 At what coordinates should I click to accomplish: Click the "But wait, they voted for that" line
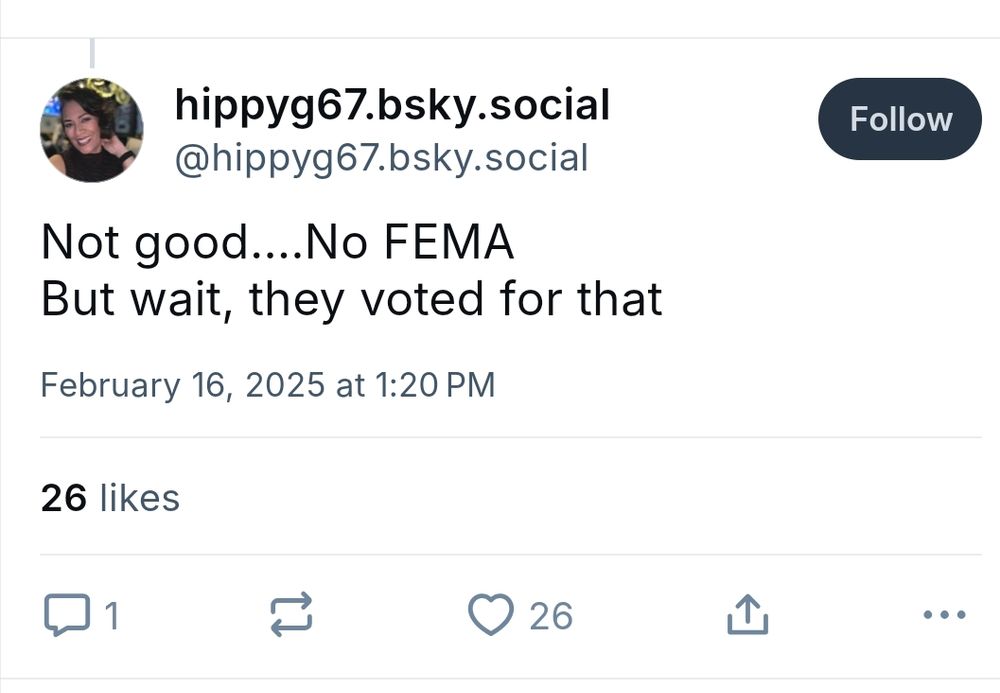pos(351,299)
